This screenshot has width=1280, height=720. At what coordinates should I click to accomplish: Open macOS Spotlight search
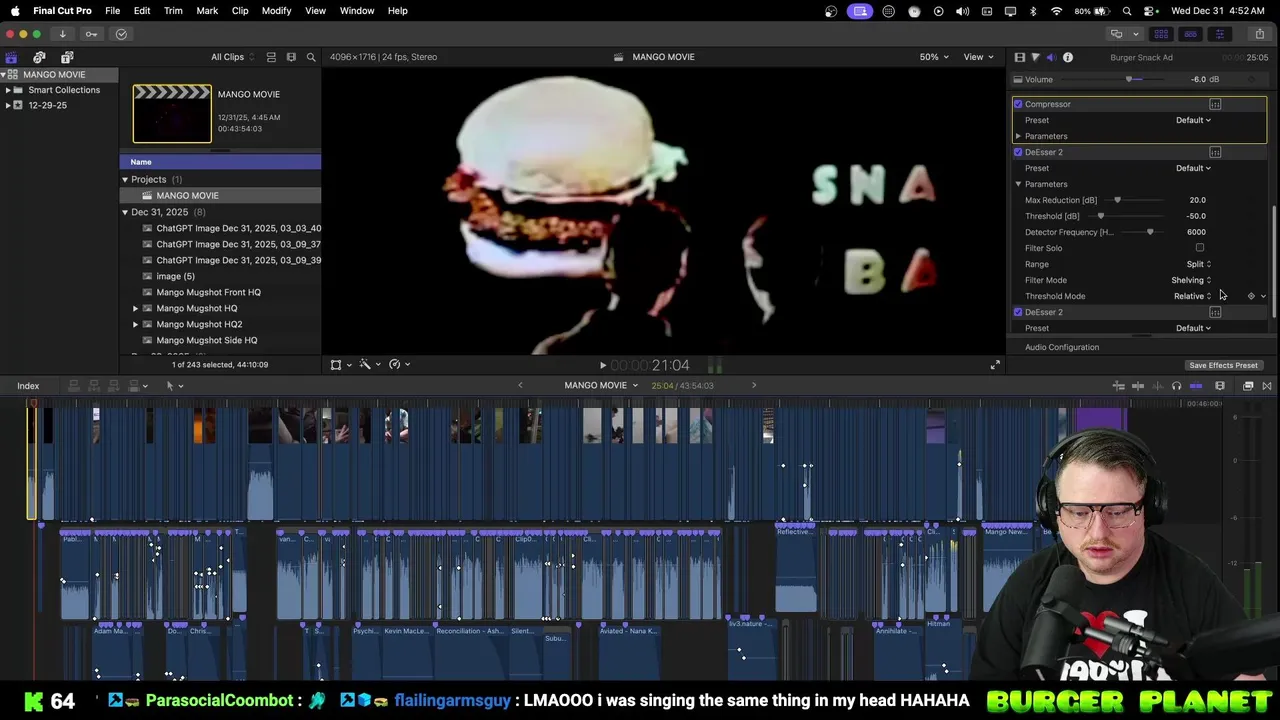click(x=1127, y=11)
